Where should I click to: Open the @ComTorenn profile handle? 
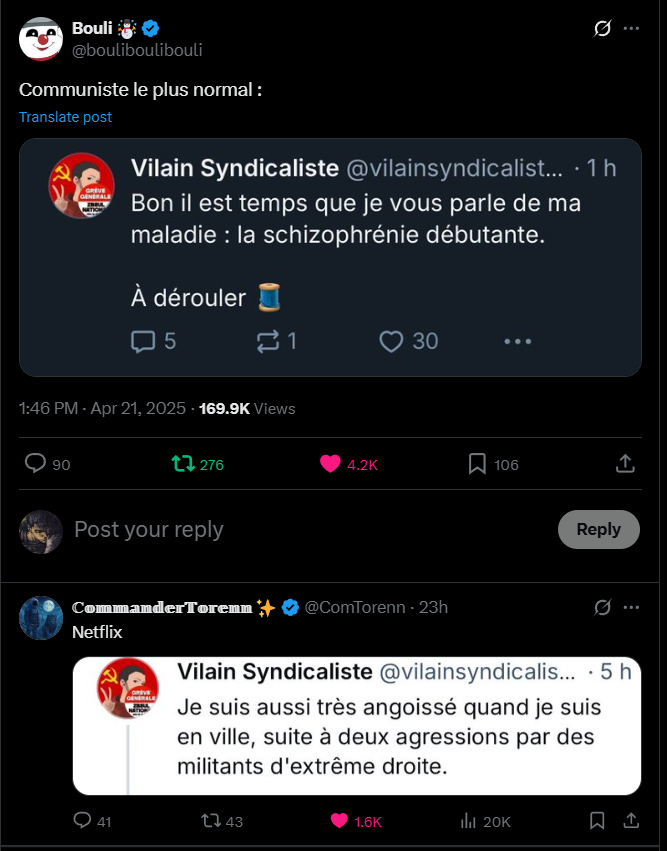[355, 607]
